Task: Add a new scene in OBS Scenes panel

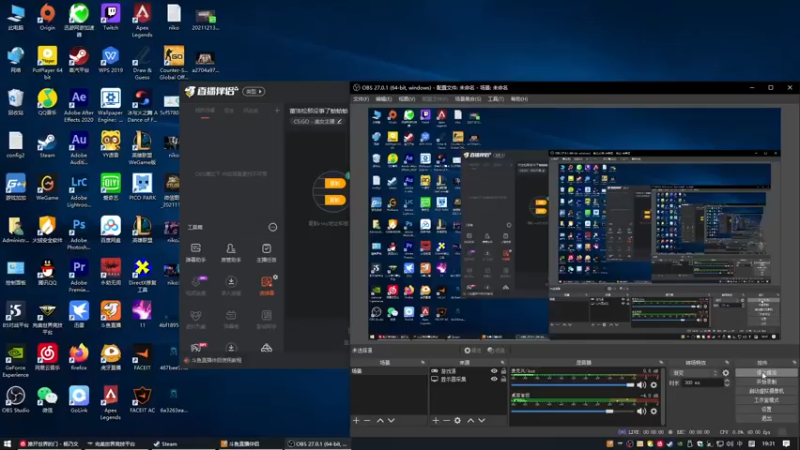Action: click(356, 420)
